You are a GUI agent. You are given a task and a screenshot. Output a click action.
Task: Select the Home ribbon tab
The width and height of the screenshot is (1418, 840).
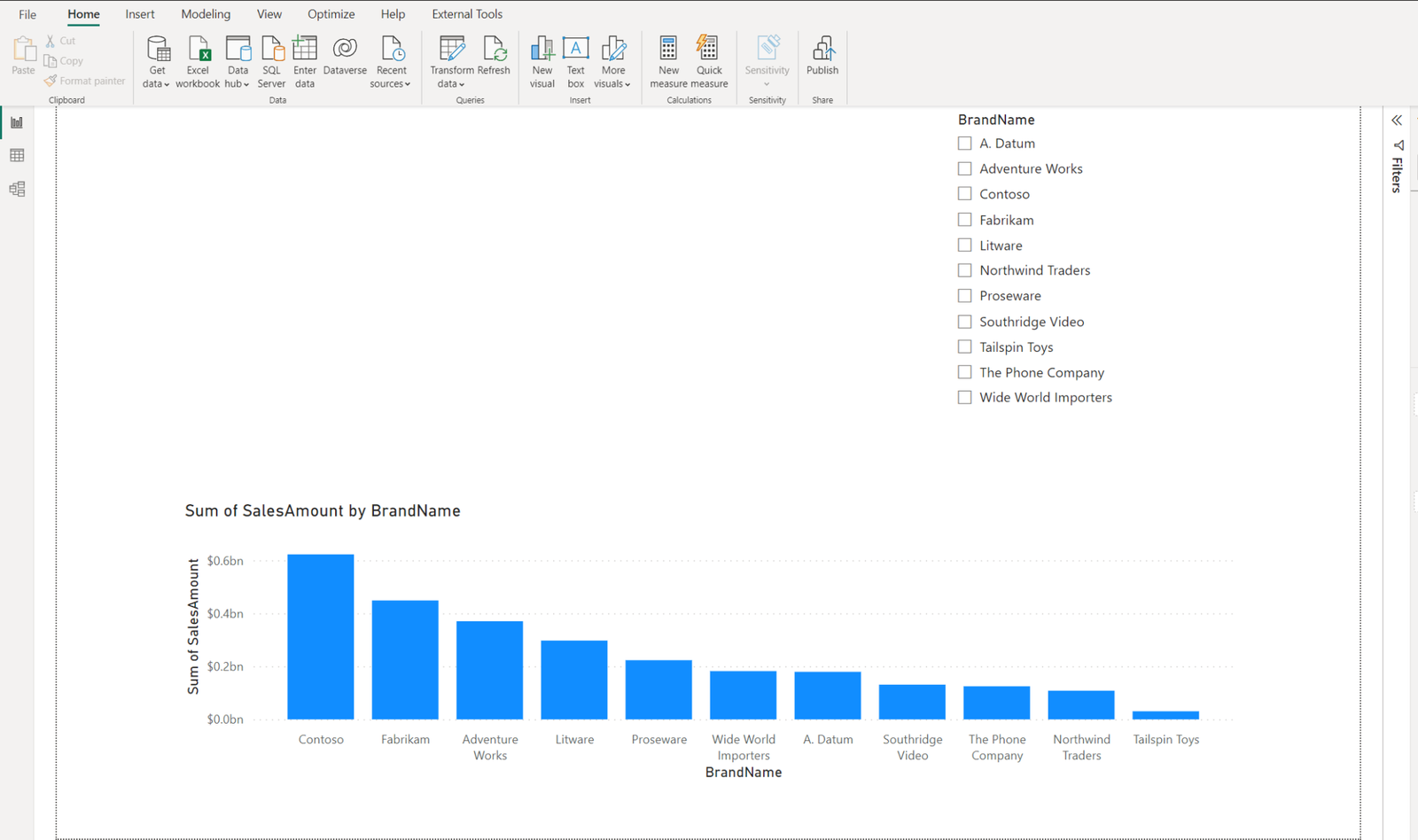[83, 14]
